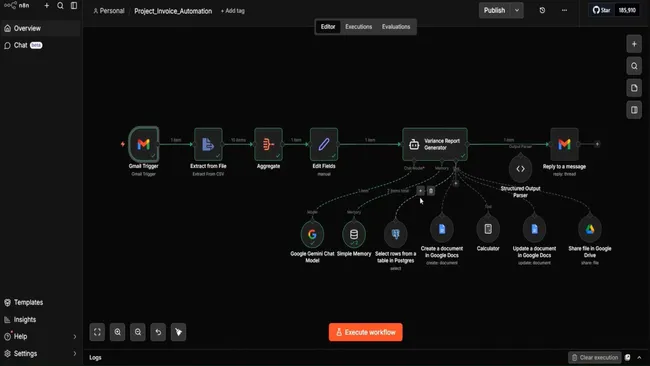Click the logs pop-out icon beside Clear execution

pyautogui.click(x=628, y=357)
